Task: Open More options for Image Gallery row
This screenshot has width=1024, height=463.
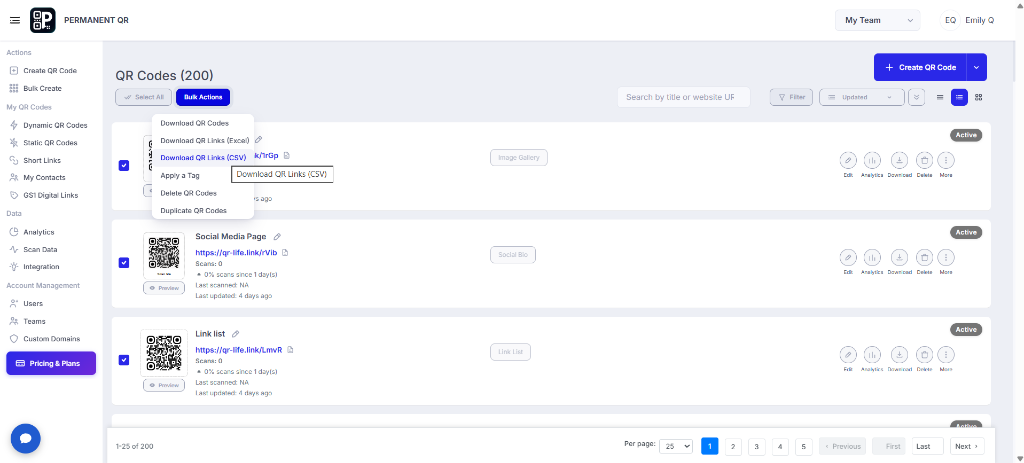Action: tap(946, 159)
